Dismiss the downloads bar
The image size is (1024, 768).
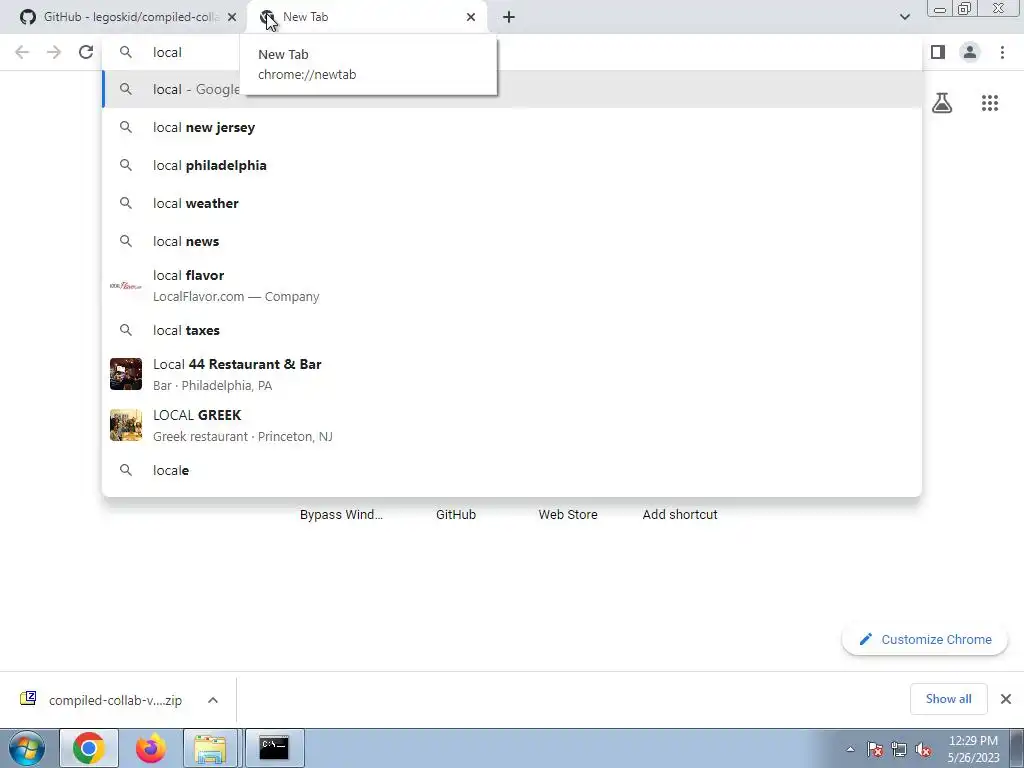tap(1006, 699)
